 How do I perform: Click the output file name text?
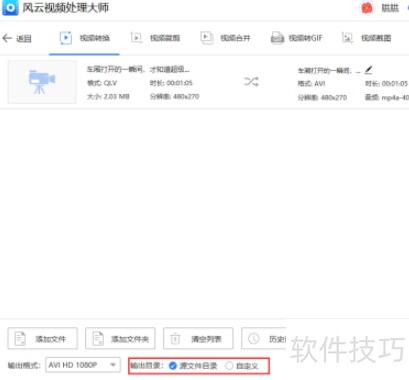[x=329, y=71]
